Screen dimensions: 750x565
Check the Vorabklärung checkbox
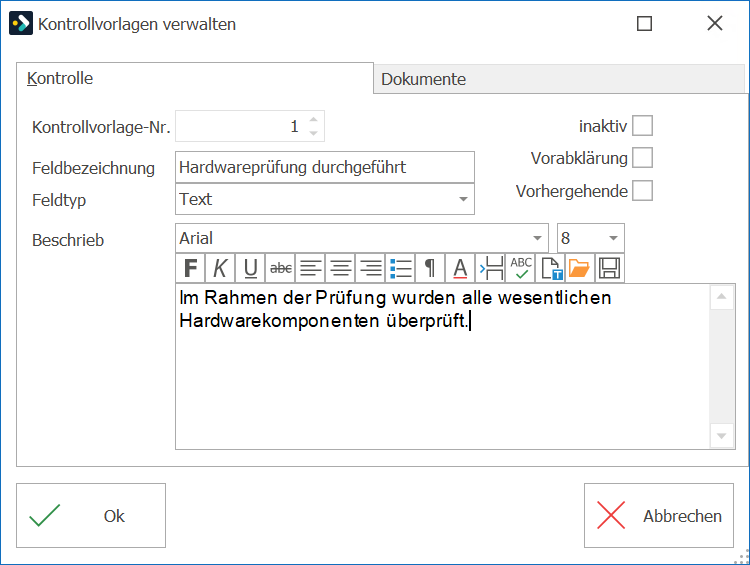pyautogui.click(x=642, y=158)
